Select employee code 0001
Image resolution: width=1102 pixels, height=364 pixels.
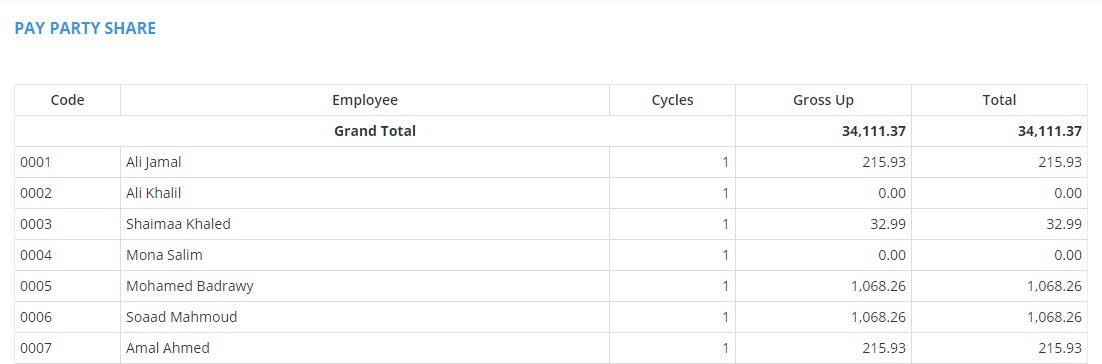coord(36,162)
